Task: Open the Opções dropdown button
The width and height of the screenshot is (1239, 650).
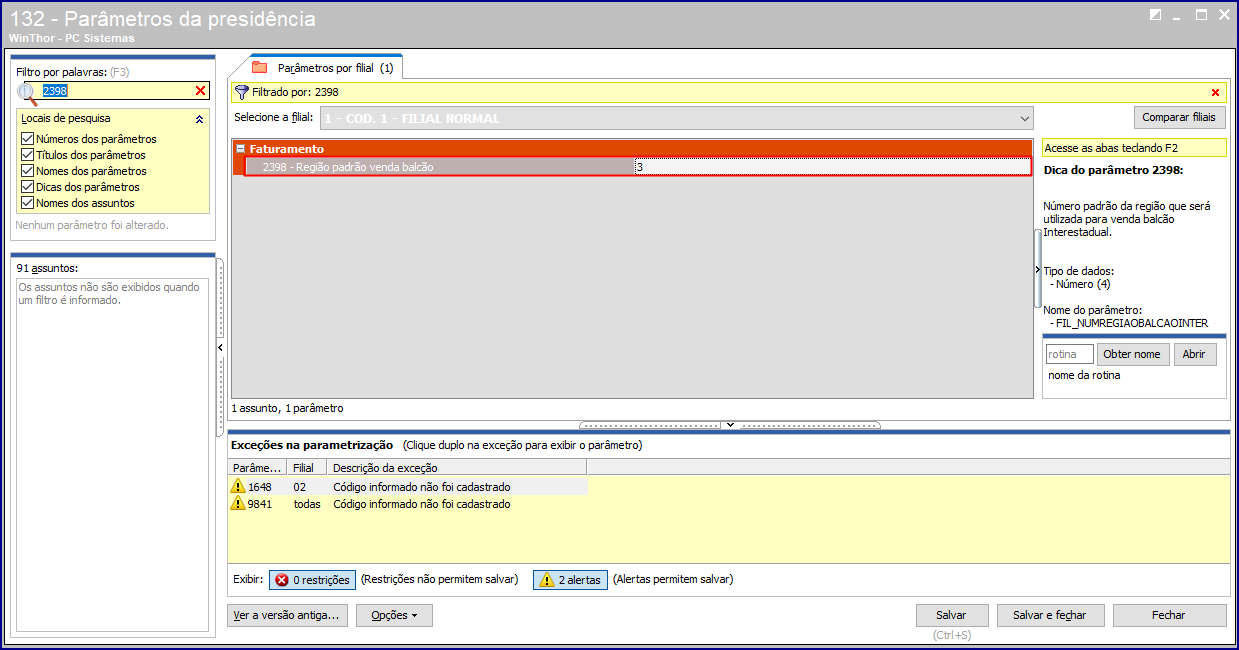Action: click(x=394, y=615)
